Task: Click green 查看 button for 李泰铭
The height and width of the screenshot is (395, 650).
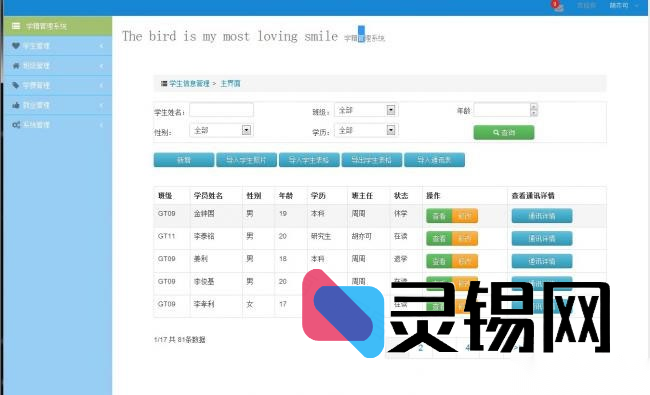Action: 439,238
